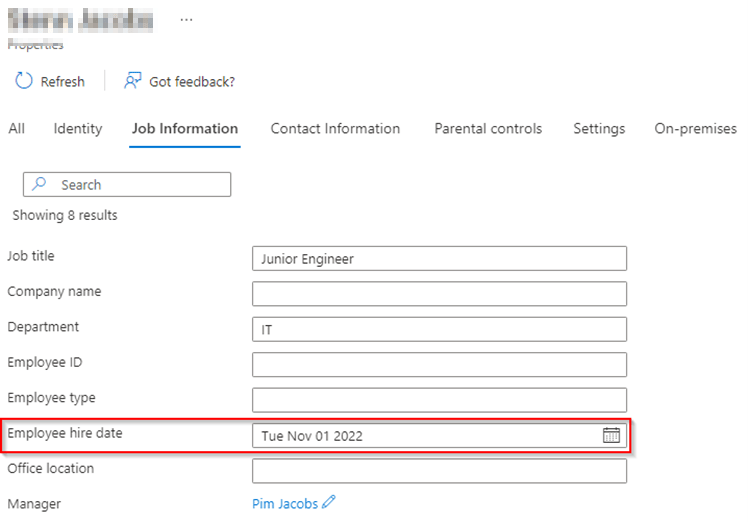Select the Job Information tab

coord(185,129)
